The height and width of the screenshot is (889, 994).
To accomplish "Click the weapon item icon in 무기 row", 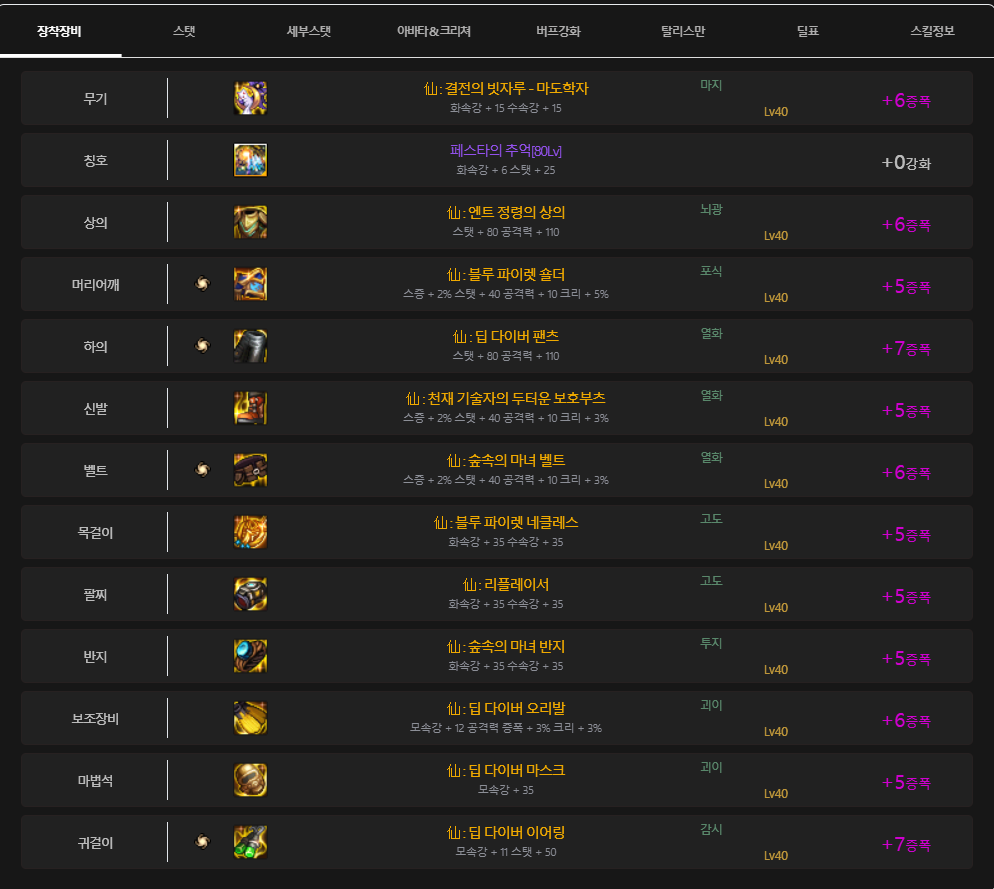I will (x=250, y=98).
